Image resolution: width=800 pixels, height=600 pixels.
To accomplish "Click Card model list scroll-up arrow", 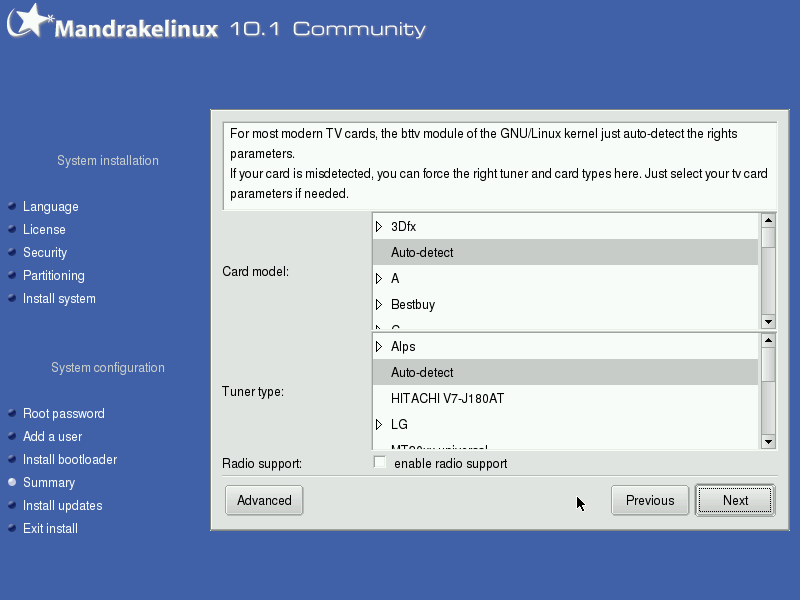I will tap(768, 220).
